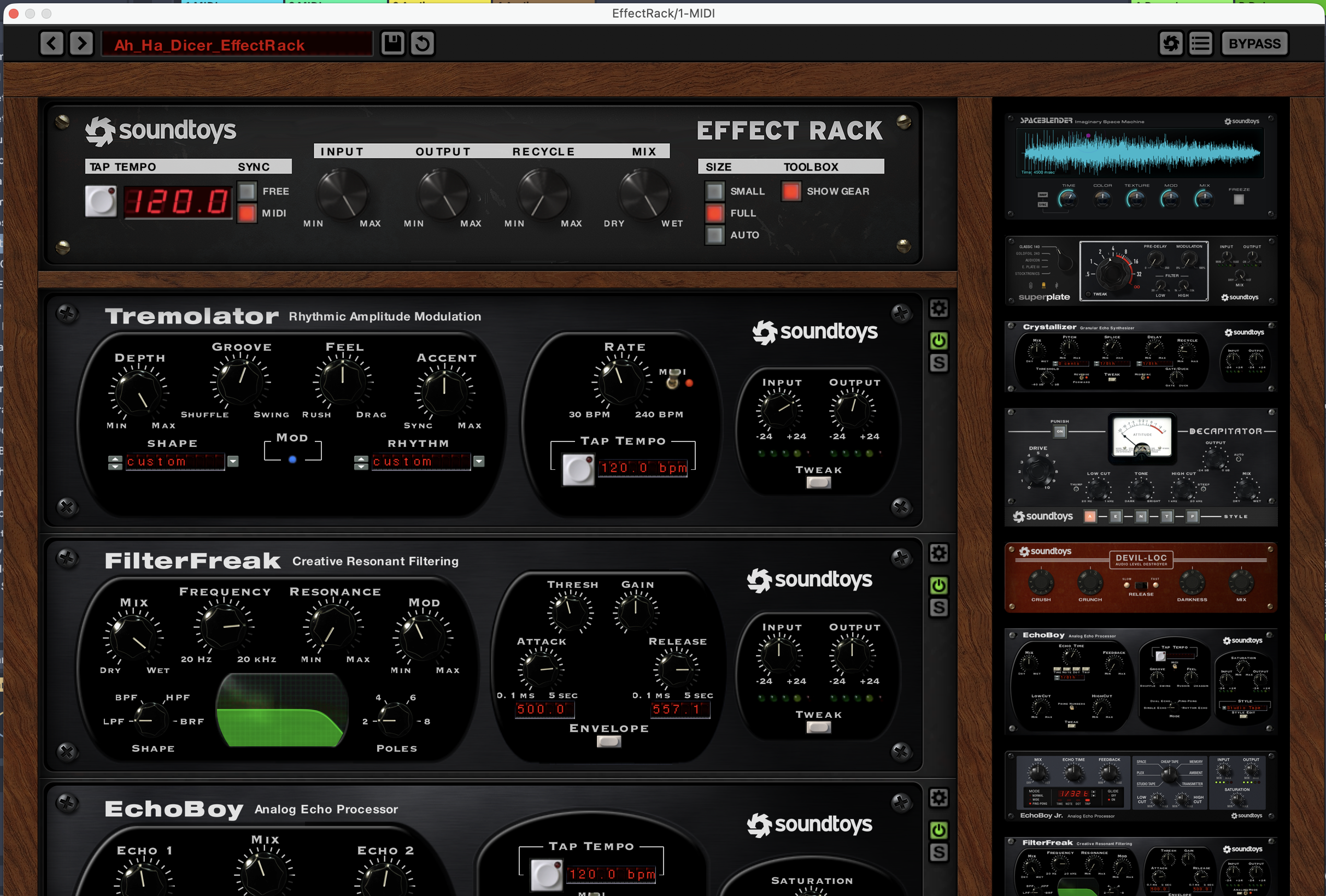
Task: Toggle the SHOW GEAR checkbox
Action: point(790,191)
